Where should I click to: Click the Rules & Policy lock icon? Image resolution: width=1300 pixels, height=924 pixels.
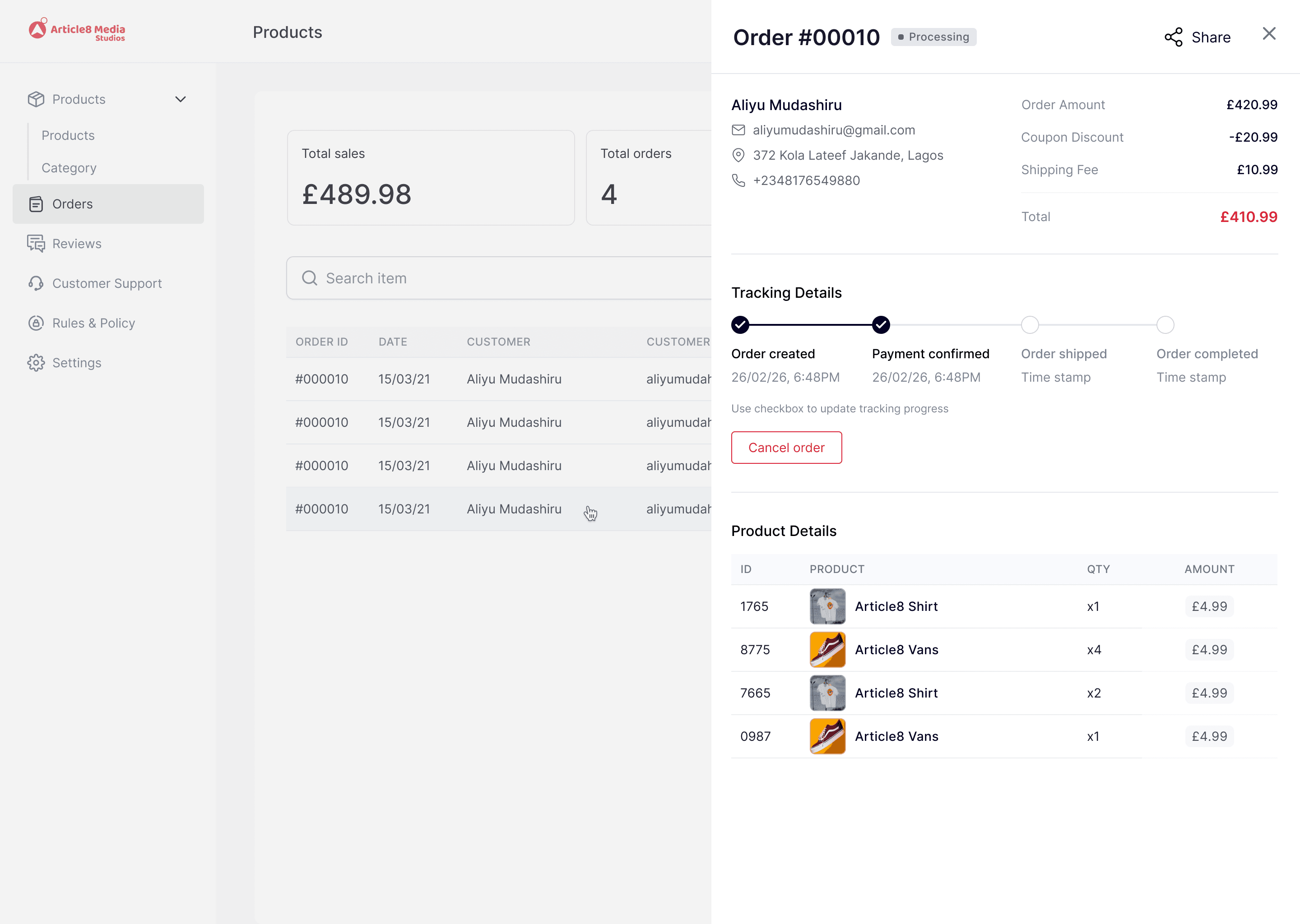[x=36, y=323]
